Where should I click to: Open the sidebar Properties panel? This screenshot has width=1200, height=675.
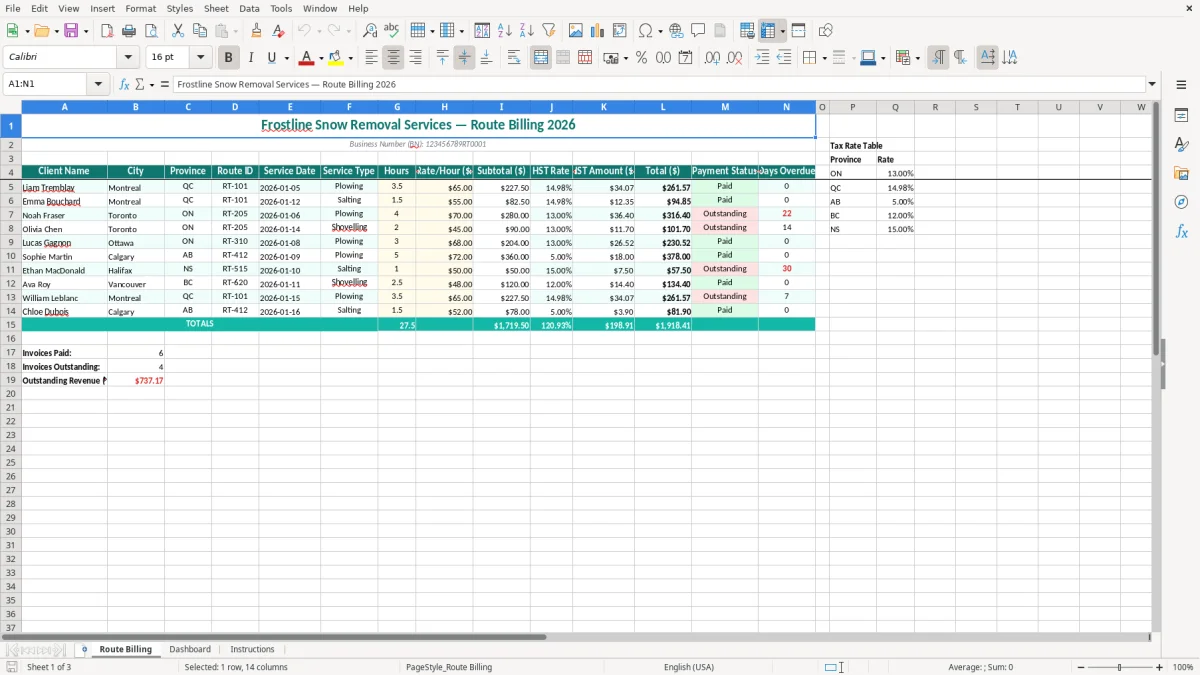pyautogui.click(x=1181, y=116)
